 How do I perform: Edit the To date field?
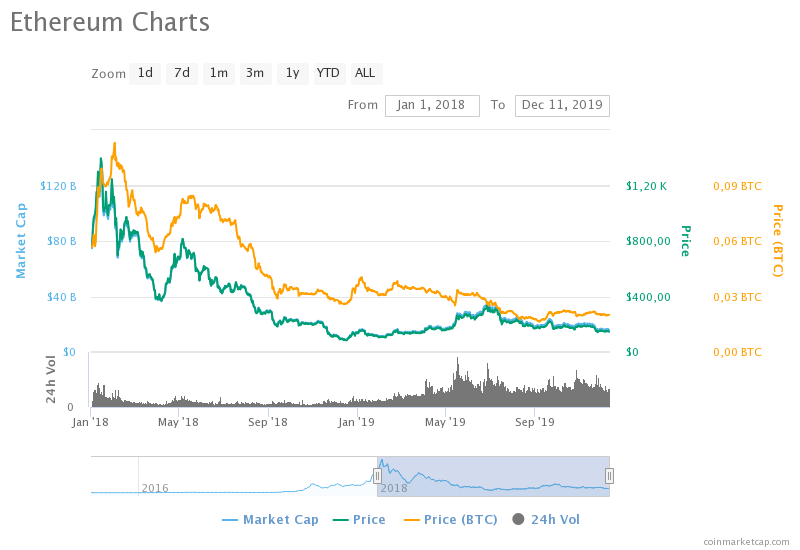click(x=562, y=105)
